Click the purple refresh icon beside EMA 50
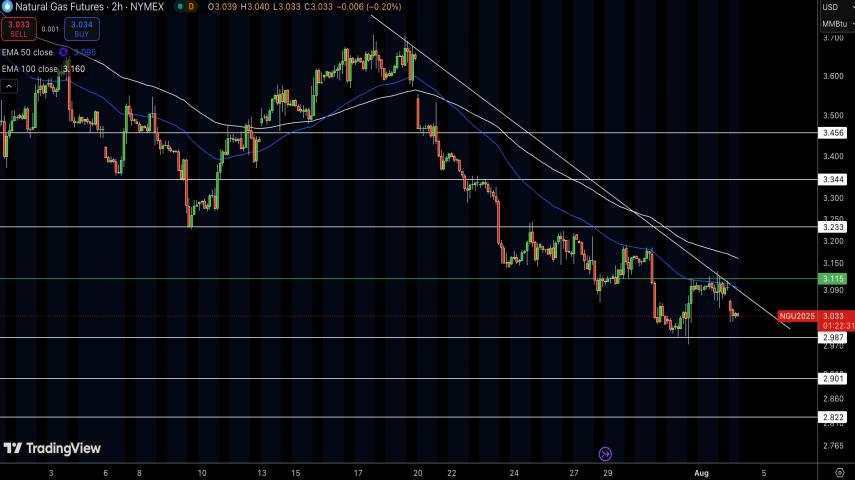 click(x=63, y=51)
